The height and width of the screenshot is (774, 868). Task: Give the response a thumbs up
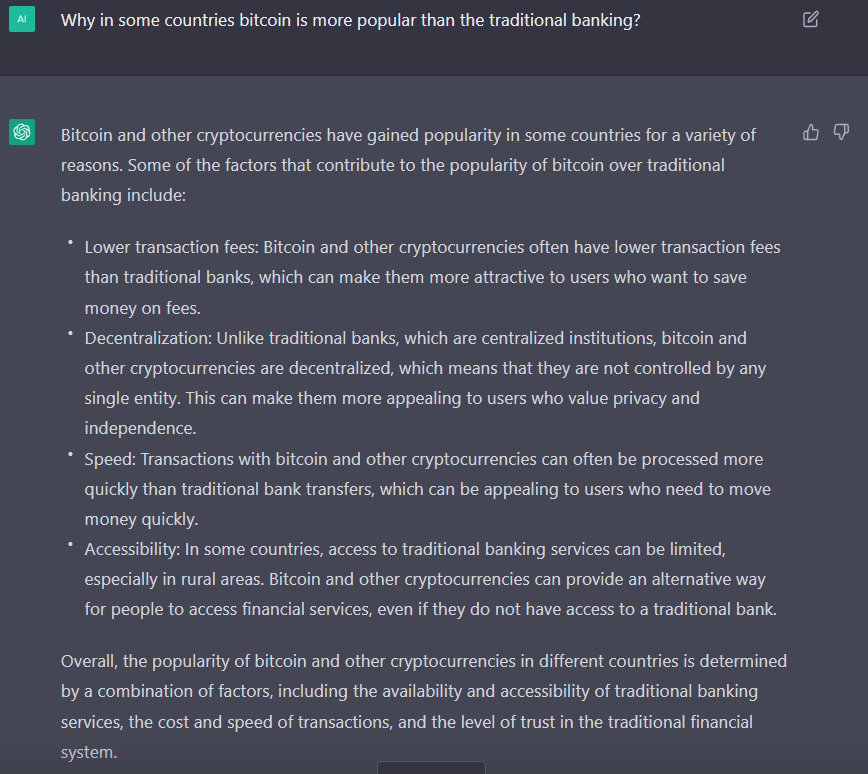(x=811, y=132)
